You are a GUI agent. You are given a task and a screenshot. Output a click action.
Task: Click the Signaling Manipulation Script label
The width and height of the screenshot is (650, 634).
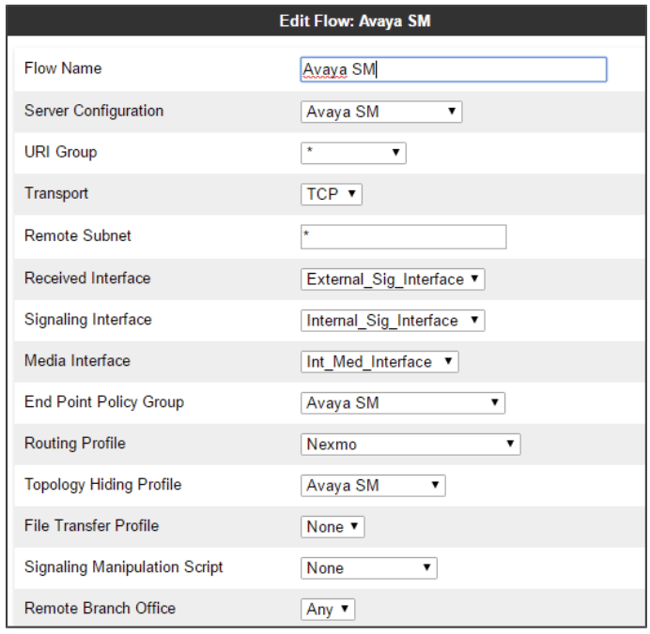(x=124, y=567)
